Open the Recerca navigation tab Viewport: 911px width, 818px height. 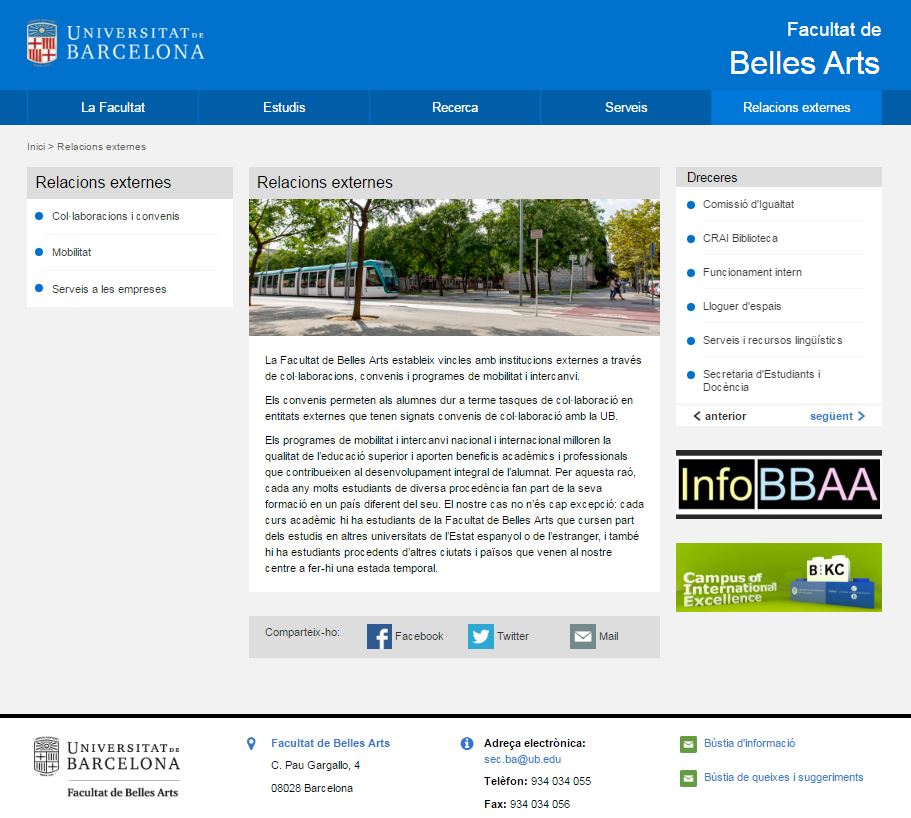[455, 107]
